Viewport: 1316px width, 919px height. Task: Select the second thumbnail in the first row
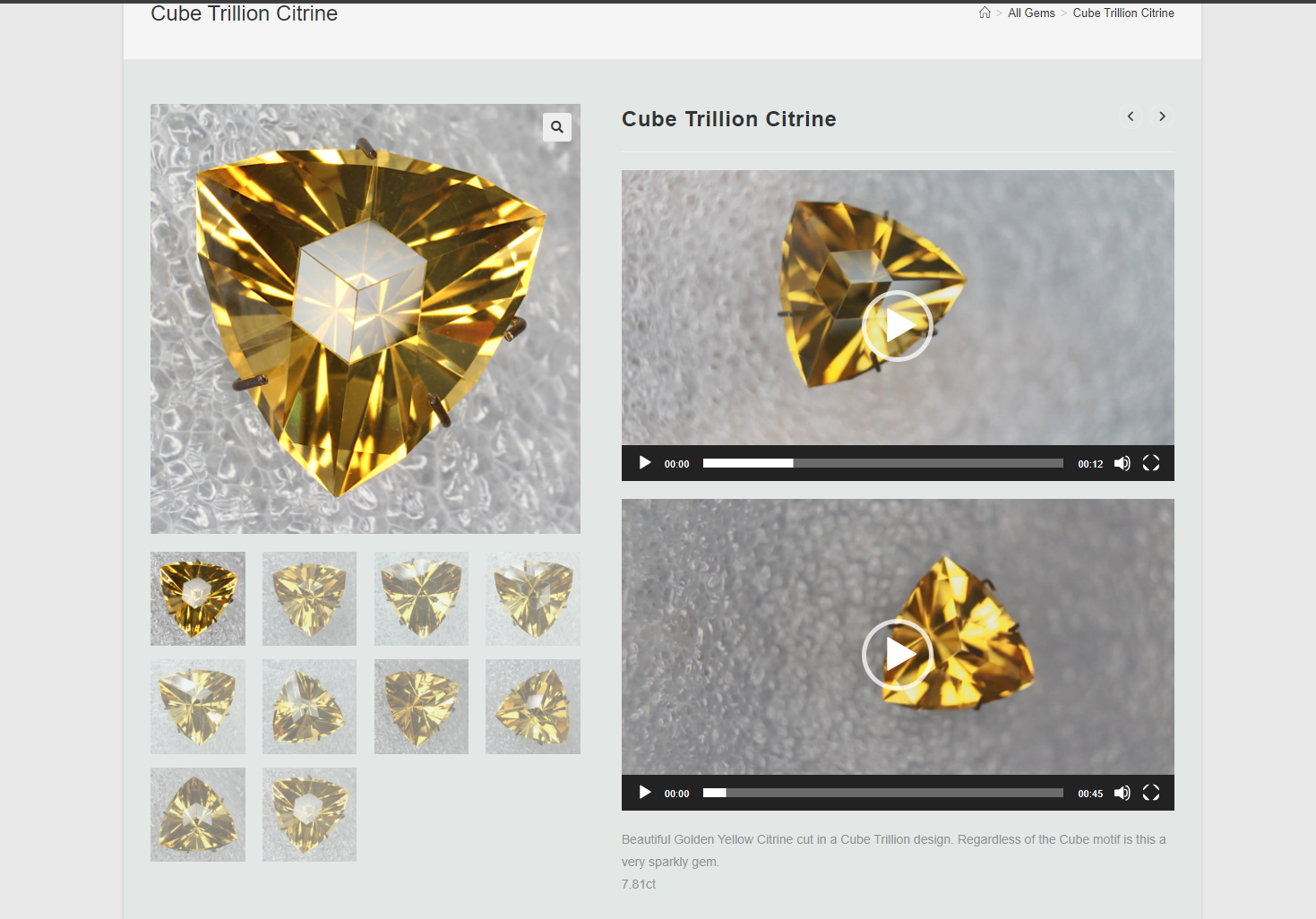pyautogui.click(x=309, y=598)
